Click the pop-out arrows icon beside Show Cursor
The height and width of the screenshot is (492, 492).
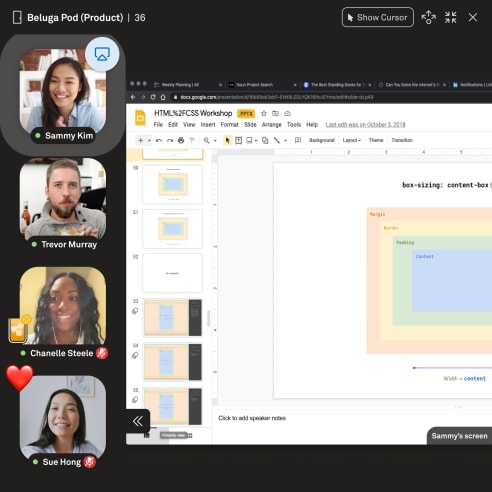click(x=428, y=17)
